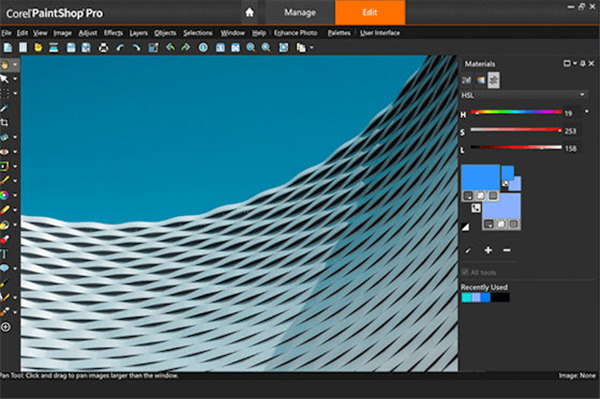Toggle transparent option on background swatch
The width and height of the screenshot is (600, 399).
514,224
